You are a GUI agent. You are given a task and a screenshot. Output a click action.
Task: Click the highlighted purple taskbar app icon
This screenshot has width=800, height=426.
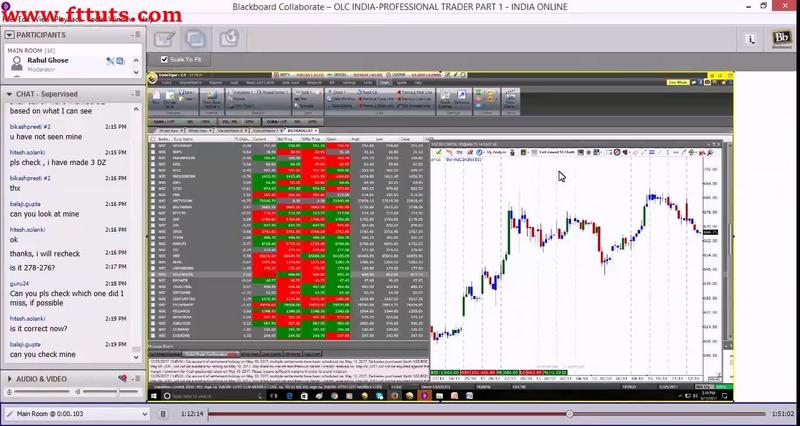point(424,396)
